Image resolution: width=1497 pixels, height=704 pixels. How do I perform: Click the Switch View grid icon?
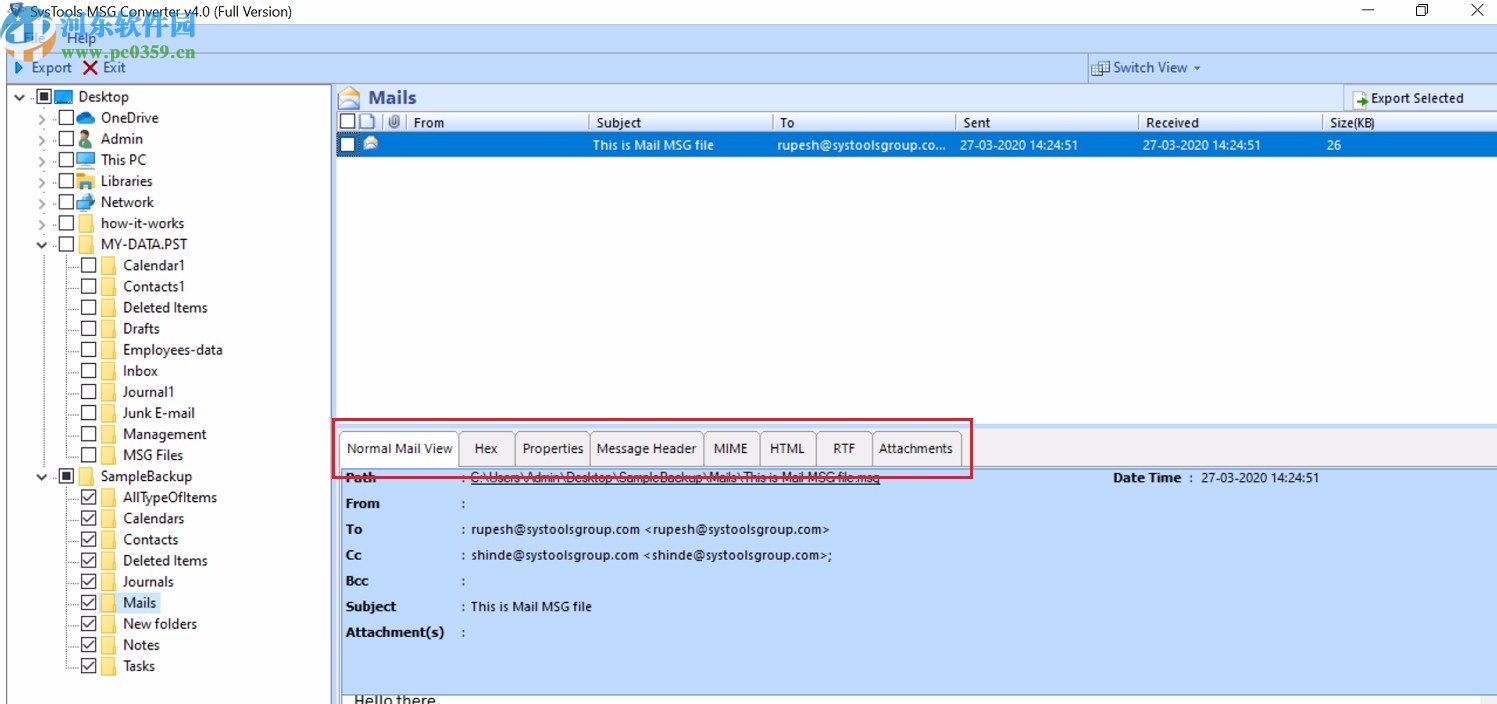pyautogui.click(x=1103, y=67)
